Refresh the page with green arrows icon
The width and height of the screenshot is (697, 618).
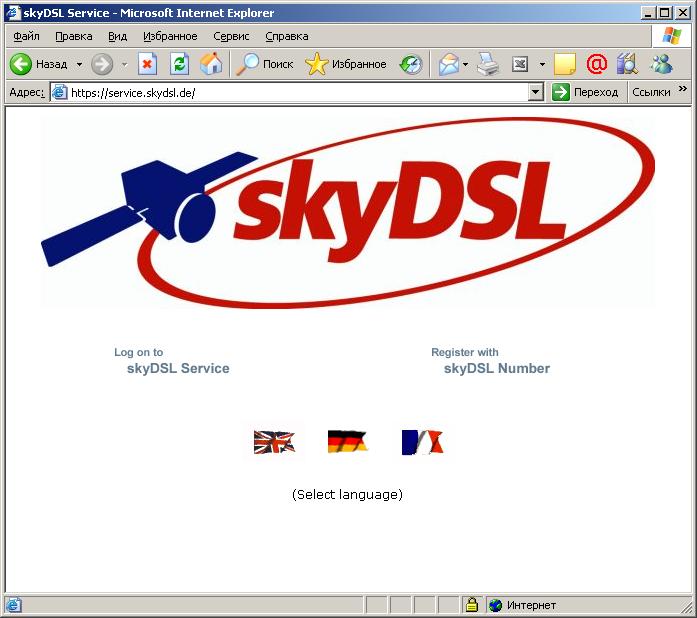tap(180, 64)
